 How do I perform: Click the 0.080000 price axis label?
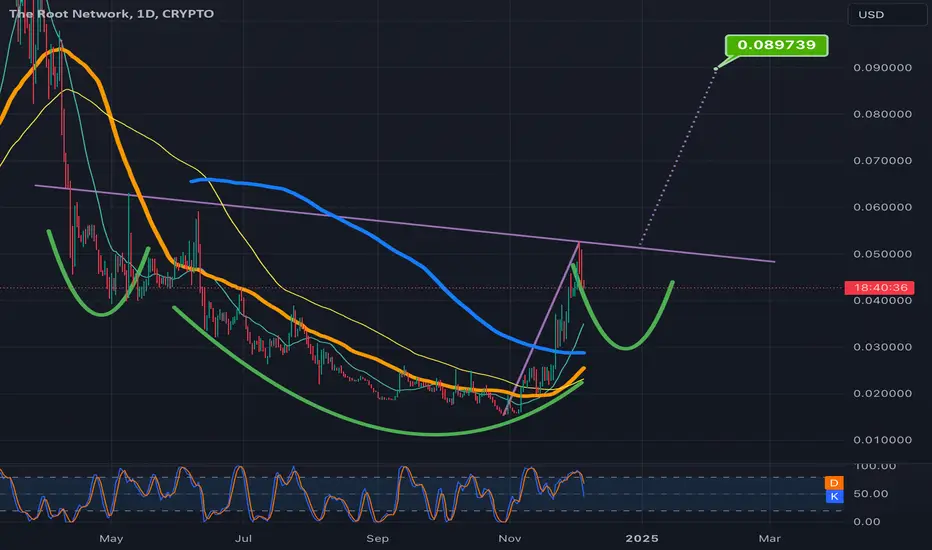[882, 114]
